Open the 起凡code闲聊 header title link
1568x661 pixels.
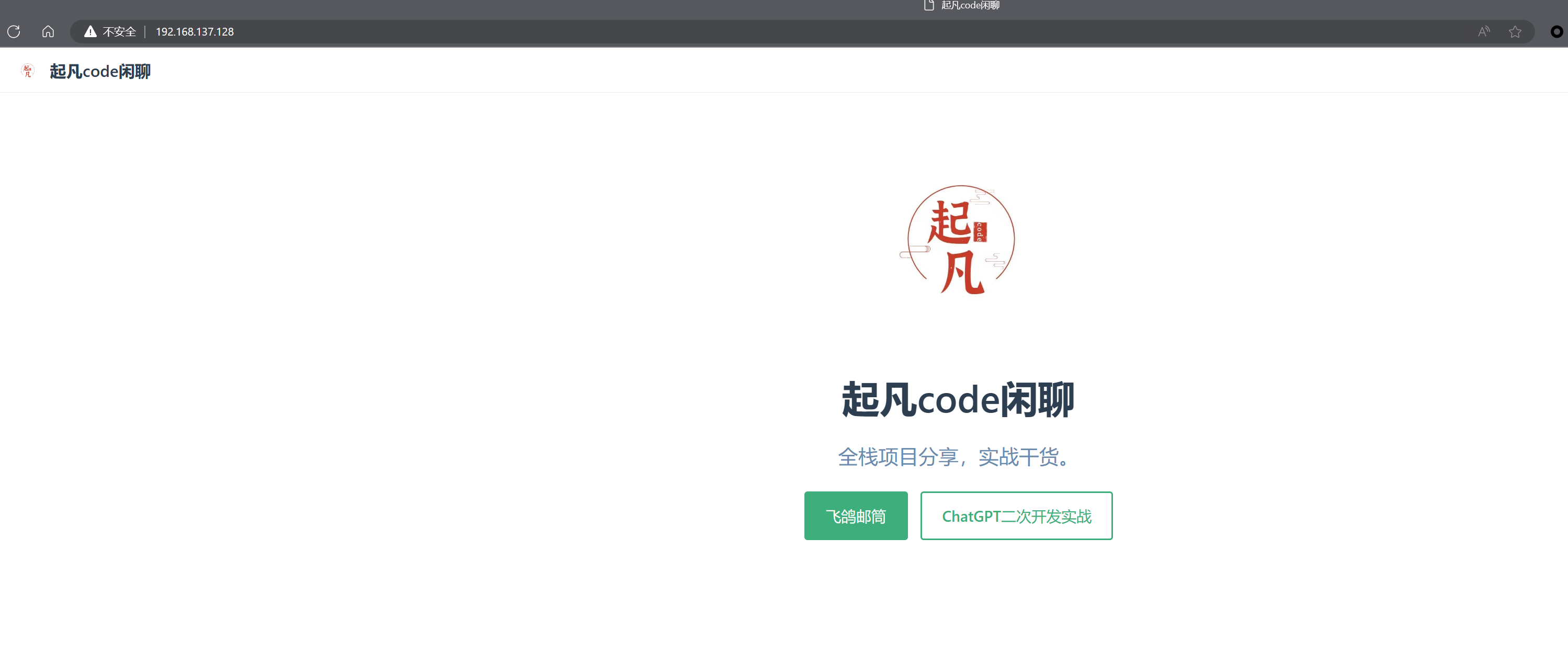(100, 71)
